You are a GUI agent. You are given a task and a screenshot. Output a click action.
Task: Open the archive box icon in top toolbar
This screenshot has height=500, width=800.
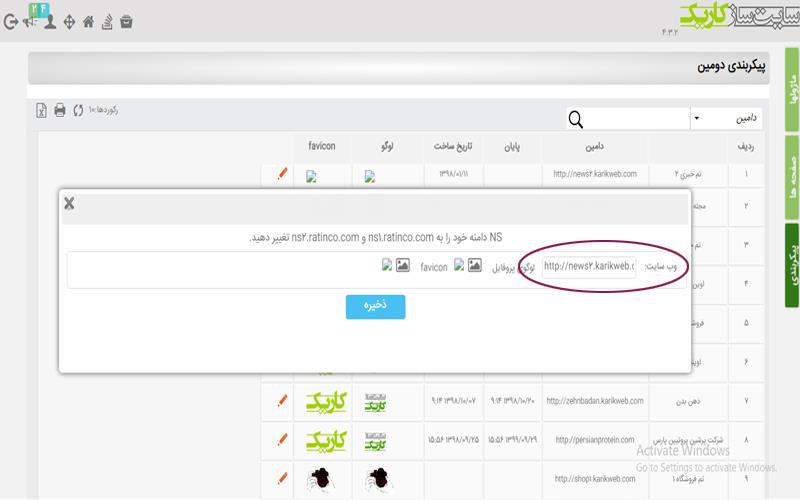tap(127, 22)
